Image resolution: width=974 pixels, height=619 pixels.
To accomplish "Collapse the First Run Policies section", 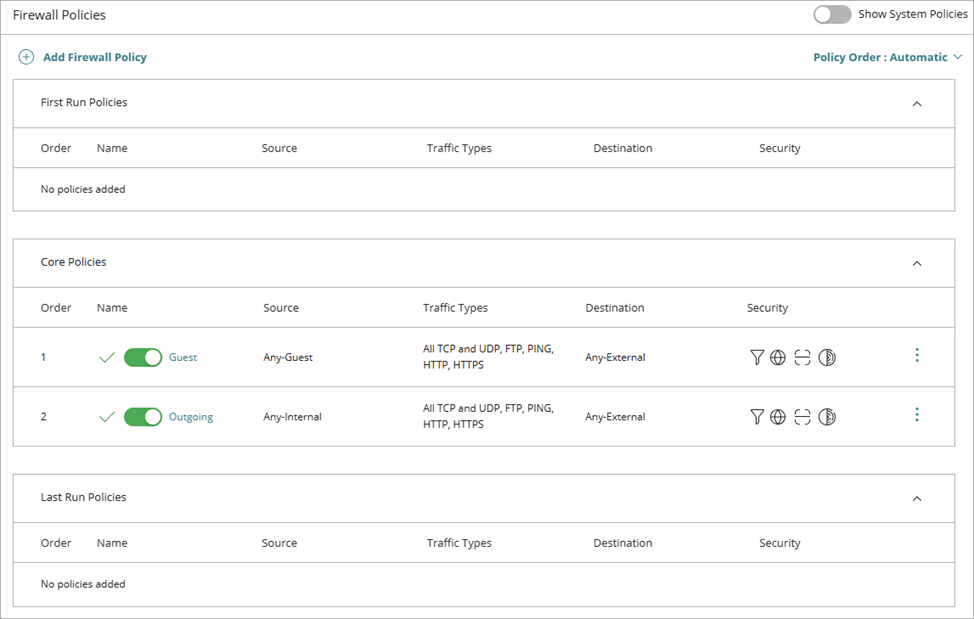I will coord(917,103).
